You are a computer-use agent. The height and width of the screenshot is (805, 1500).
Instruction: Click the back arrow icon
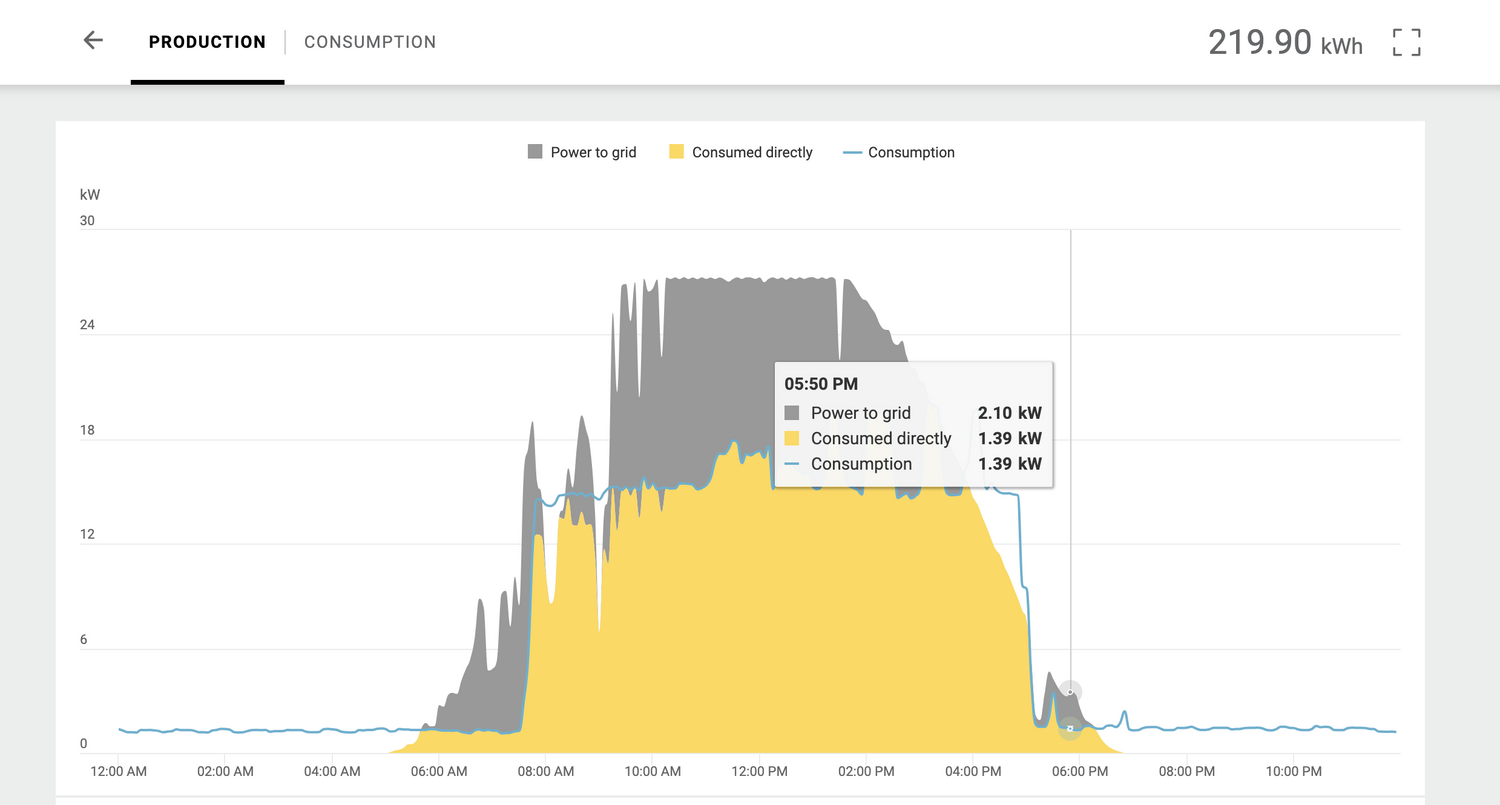(93, 41)
